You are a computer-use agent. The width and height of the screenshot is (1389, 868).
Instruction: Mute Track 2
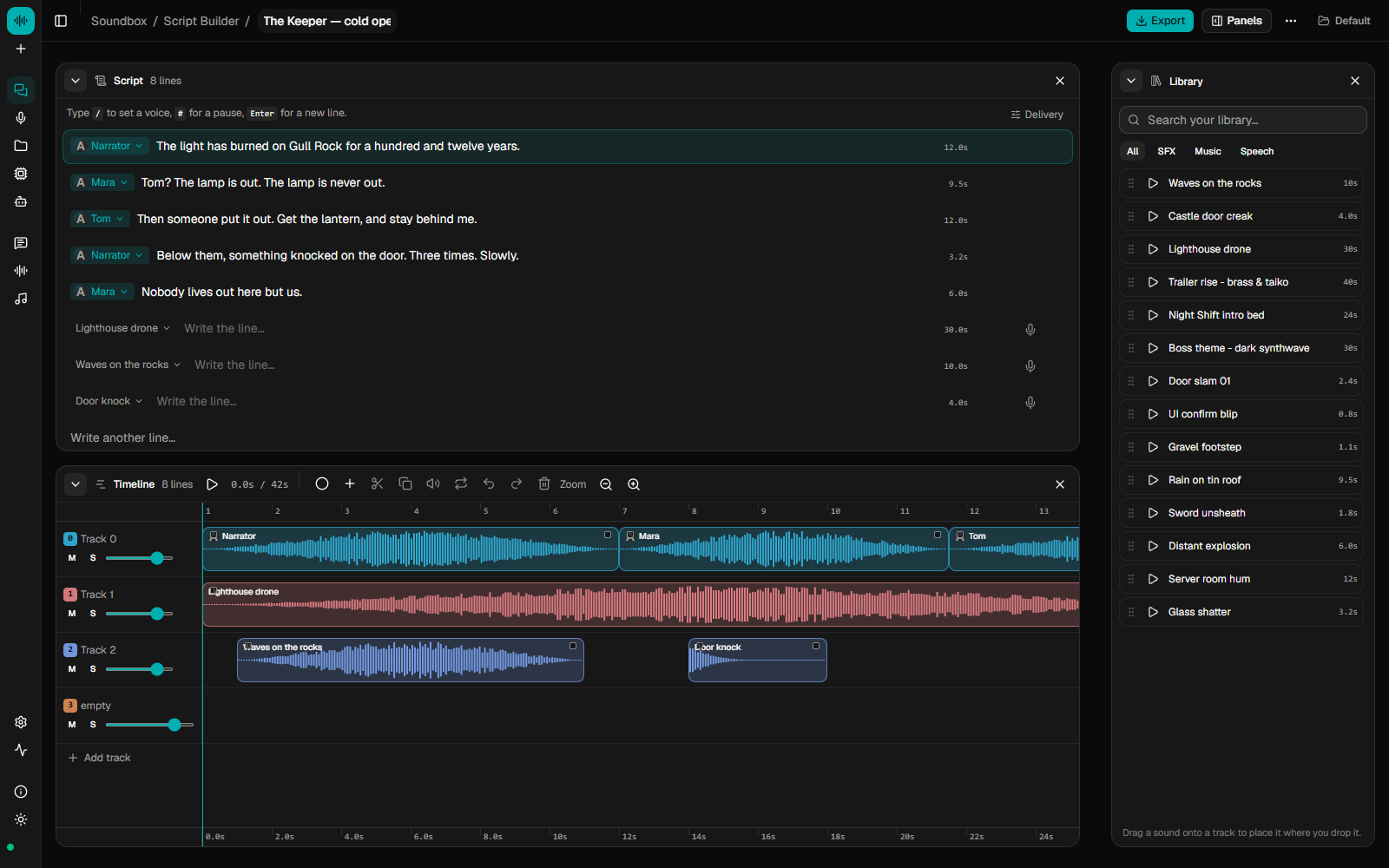coord(72,669)
